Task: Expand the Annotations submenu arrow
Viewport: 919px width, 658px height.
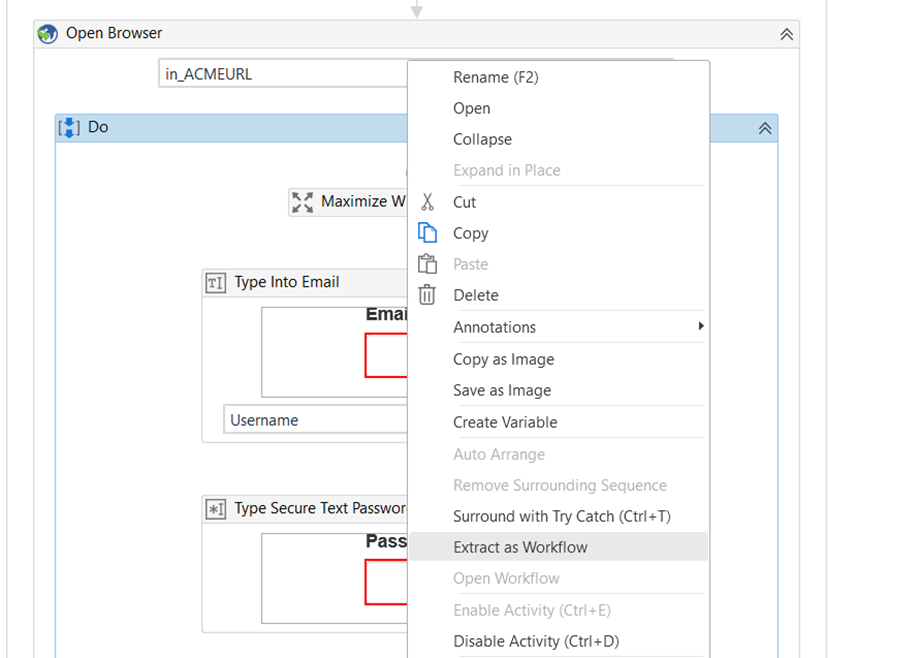Action: [x=701, y=326]
